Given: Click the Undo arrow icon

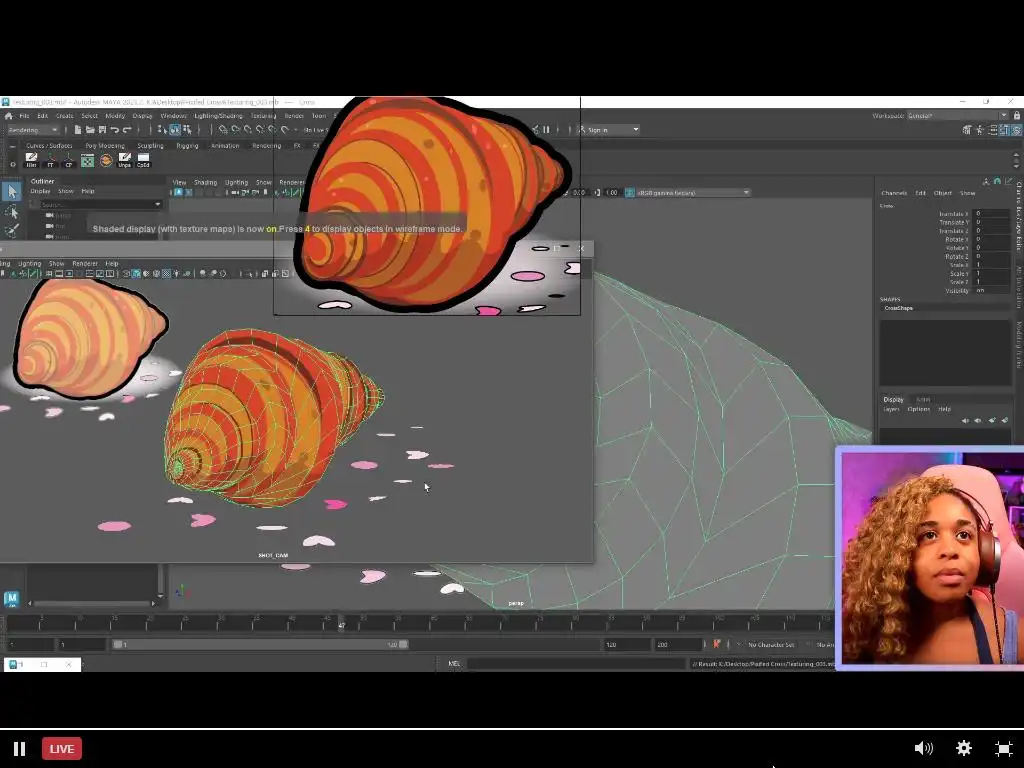Looking at the screenshot, I should [114, 130].
